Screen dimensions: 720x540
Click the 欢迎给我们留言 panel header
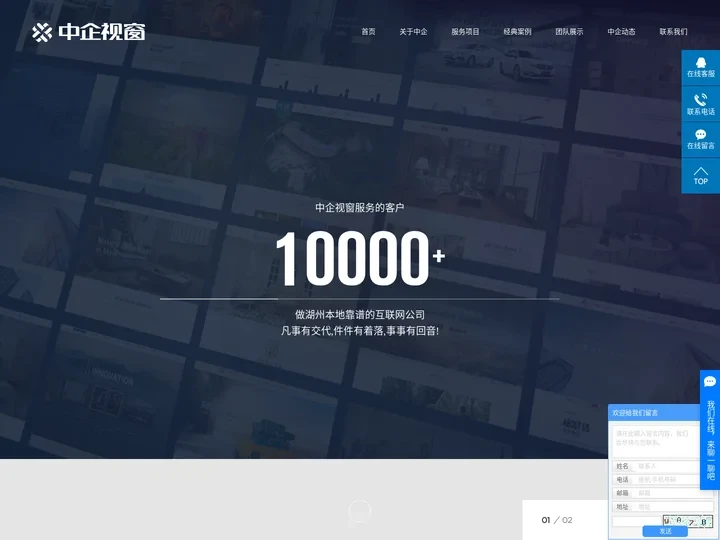click(x=654, y=413)
